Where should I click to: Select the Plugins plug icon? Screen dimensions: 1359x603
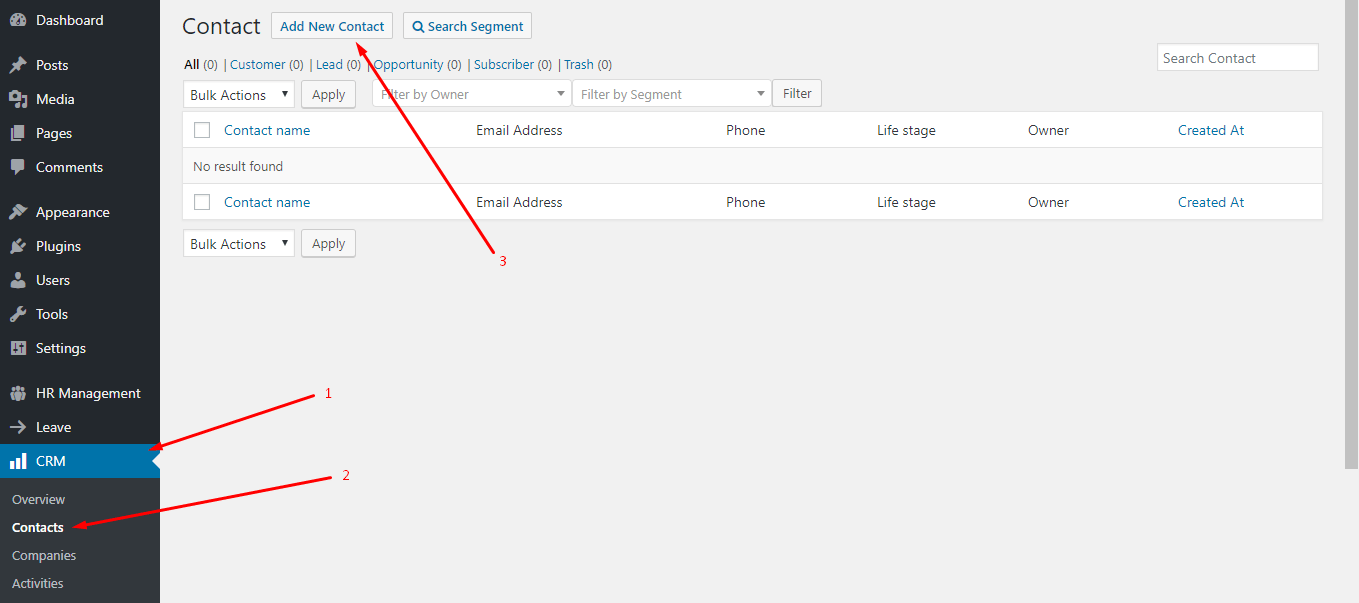(18, 246)
